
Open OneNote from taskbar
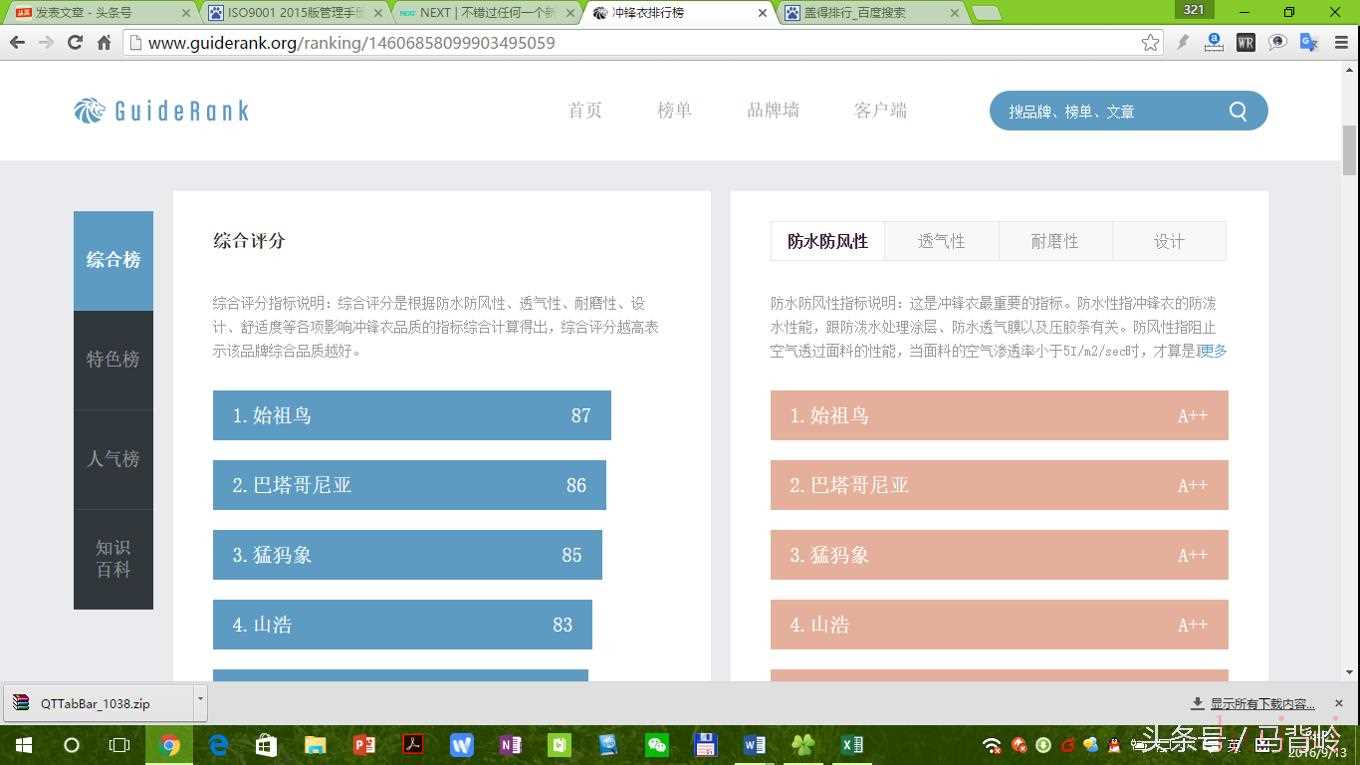point(510,745)
